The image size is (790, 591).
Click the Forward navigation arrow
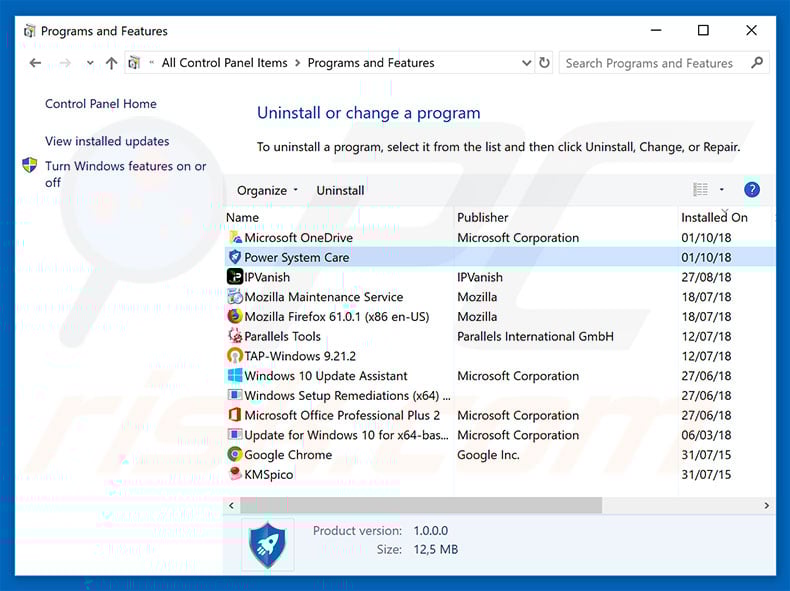[65, 63]
